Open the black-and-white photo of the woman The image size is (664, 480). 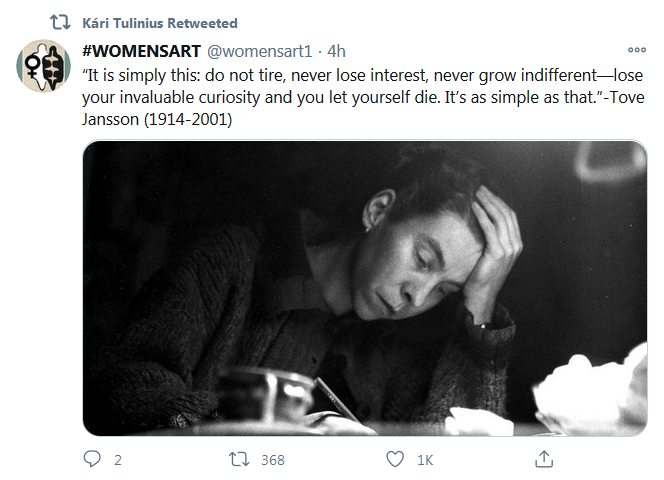point(364,287)
